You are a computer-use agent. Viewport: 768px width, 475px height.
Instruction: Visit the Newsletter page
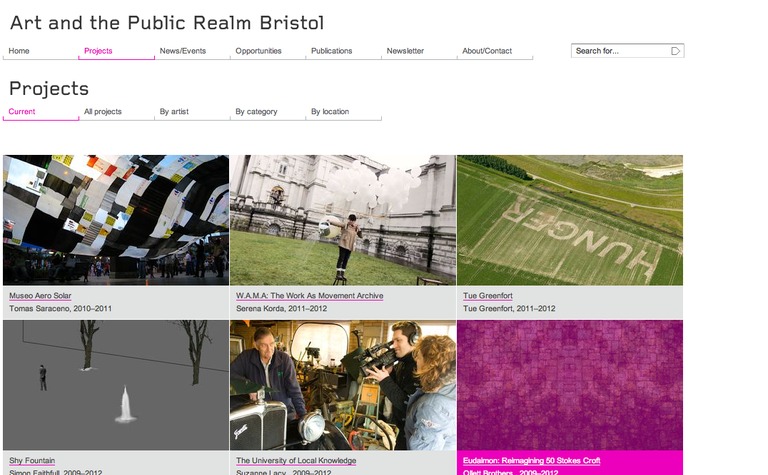tap(405, 51)
